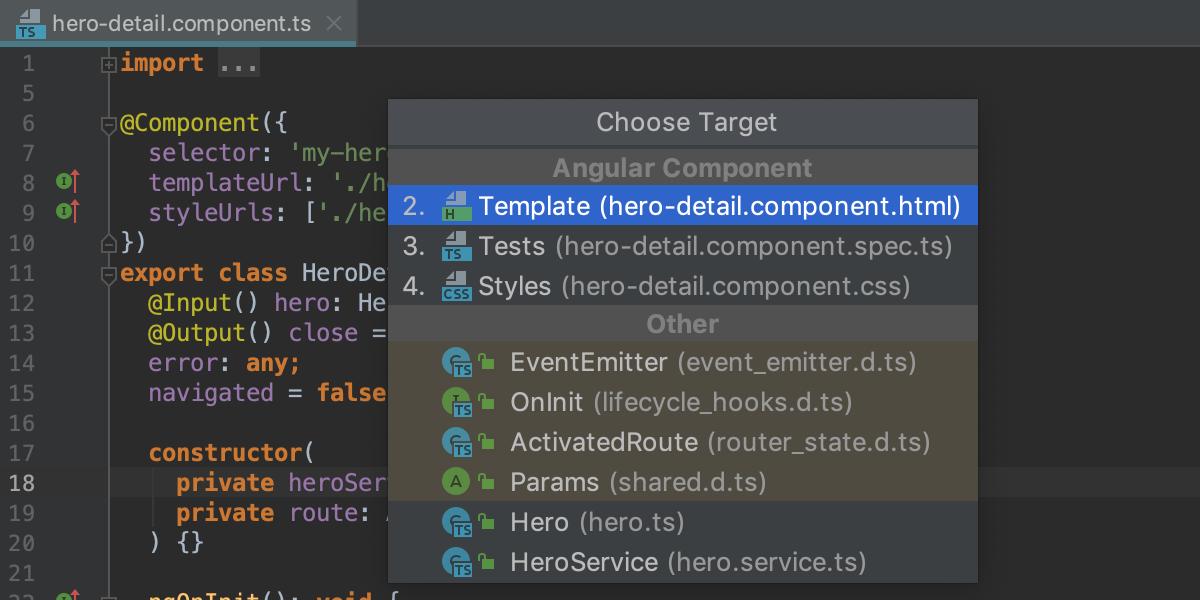Choose Tests (hero-detail.component.spec.ts) from the list
Screen dimensions: 1200x600
(714, 246)
